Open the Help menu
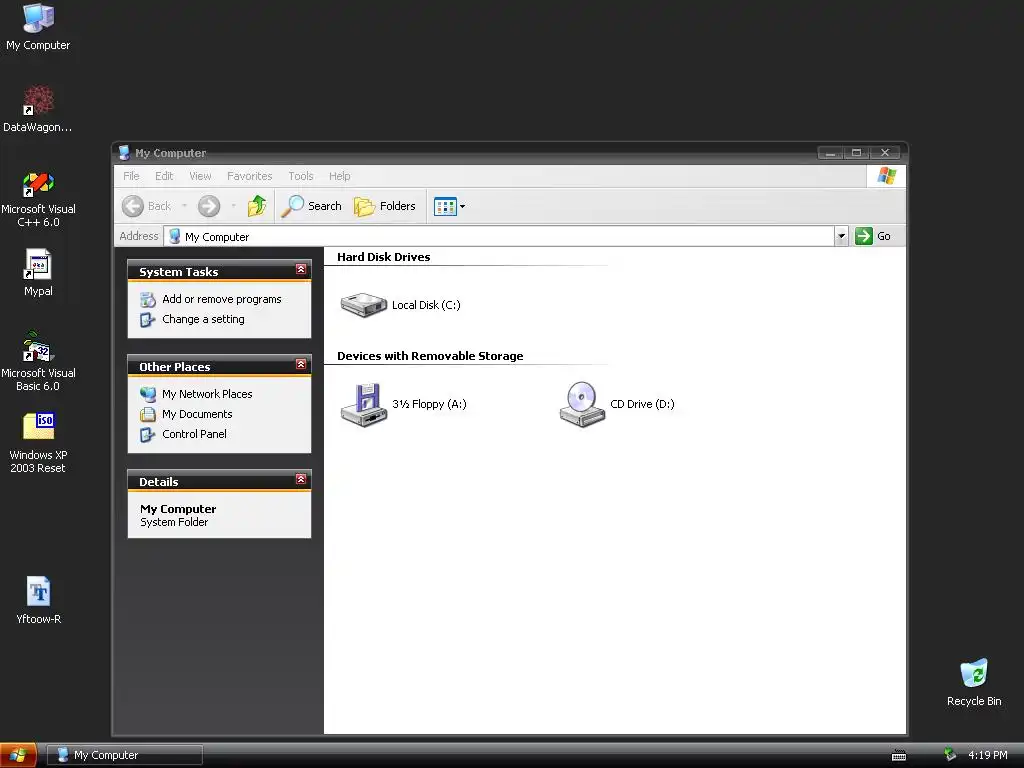Viewport: 1024px width, 768px height. click(340, 176)
